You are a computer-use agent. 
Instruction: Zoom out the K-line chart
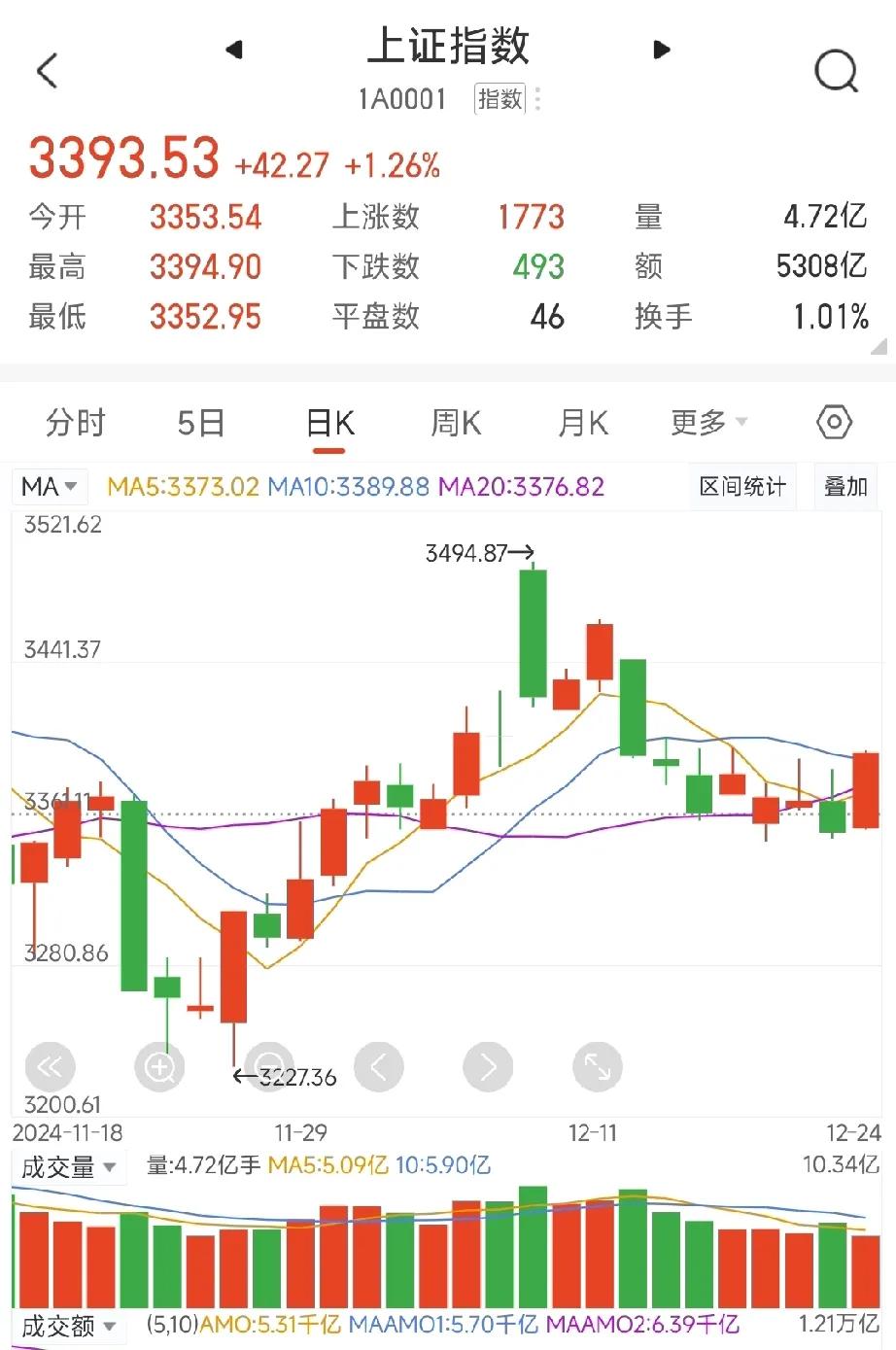[269, 1067]
